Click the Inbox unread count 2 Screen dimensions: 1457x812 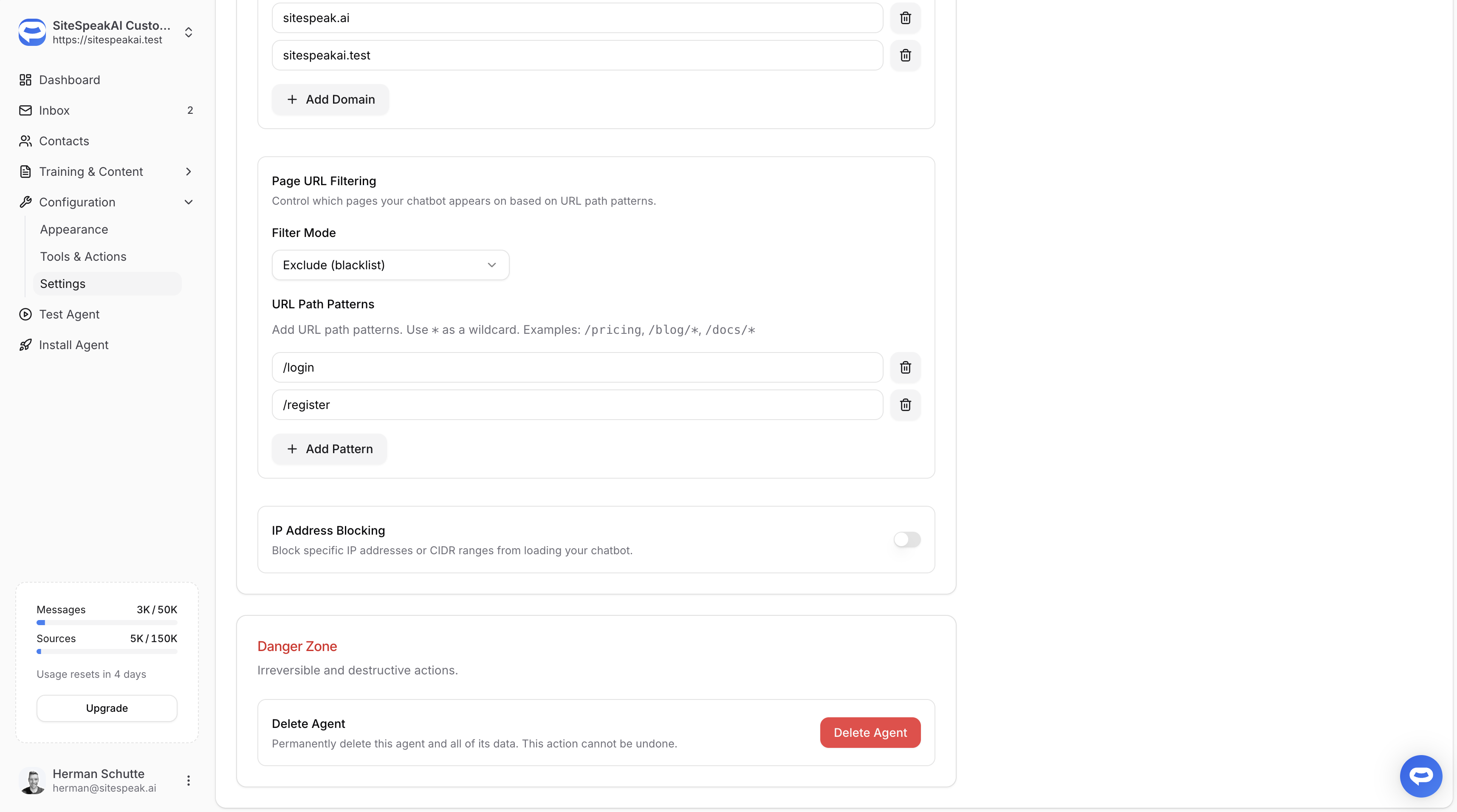pos(190,110)
